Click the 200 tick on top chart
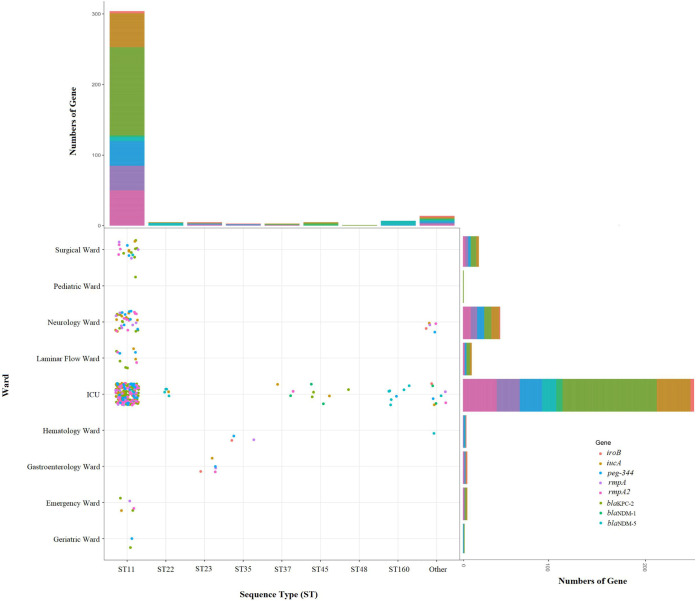Viewport: 696px width, 601px height. coord(97,84)
